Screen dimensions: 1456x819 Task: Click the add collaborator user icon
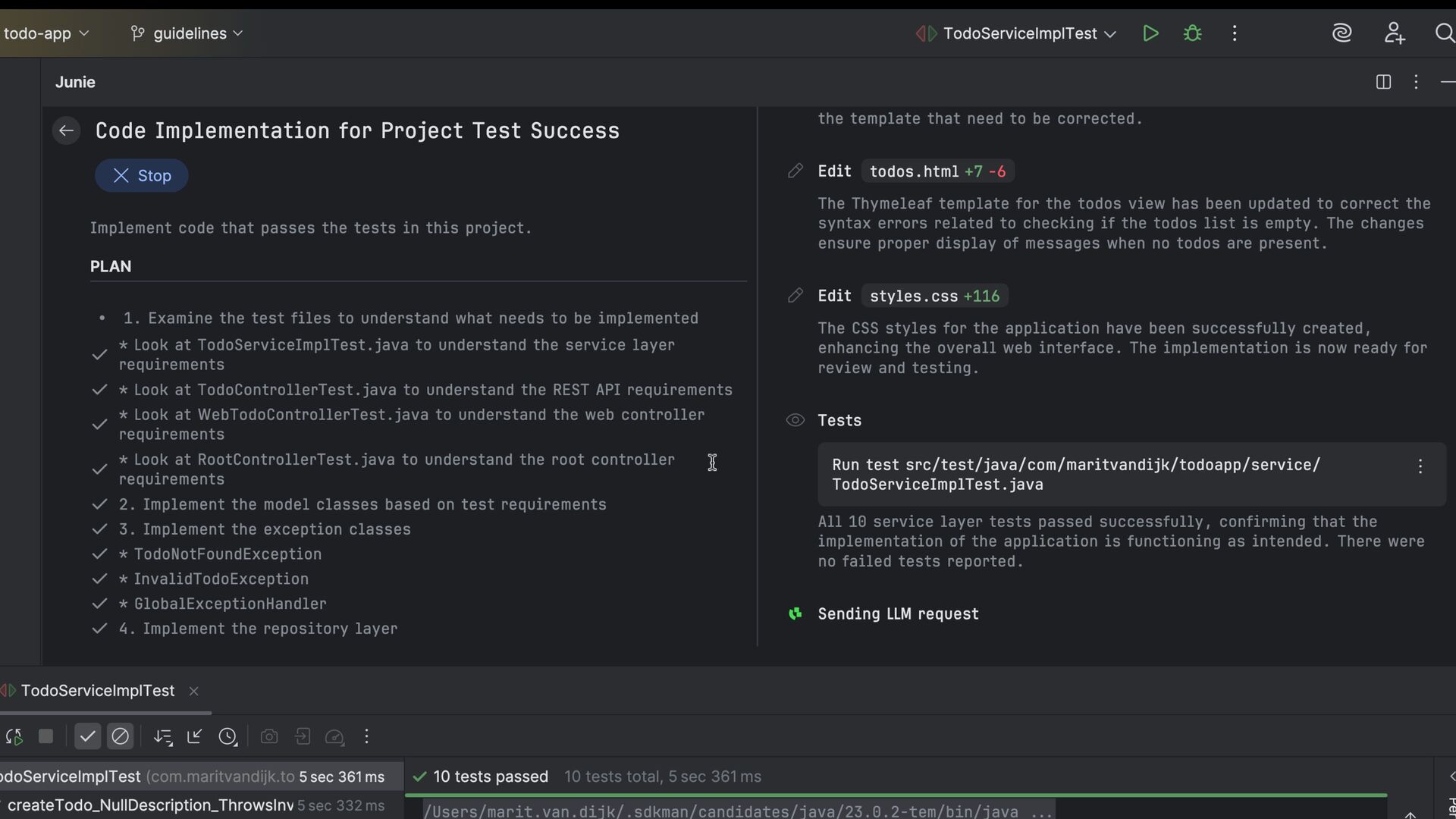(x=1394, y=33)
